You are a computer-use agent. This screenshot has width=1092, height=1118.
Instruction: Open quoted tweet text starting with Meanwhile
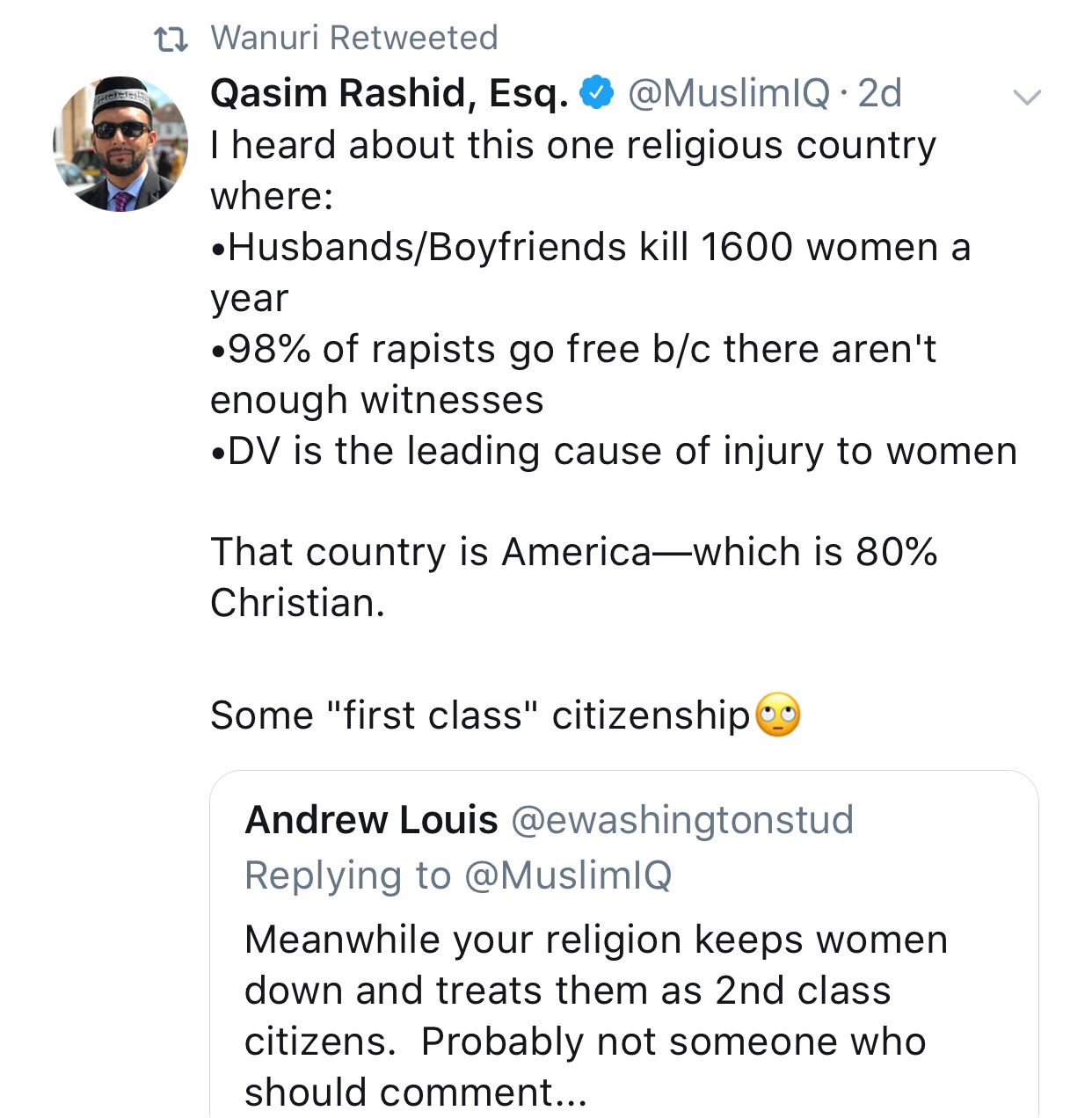[x=595, y=940]
